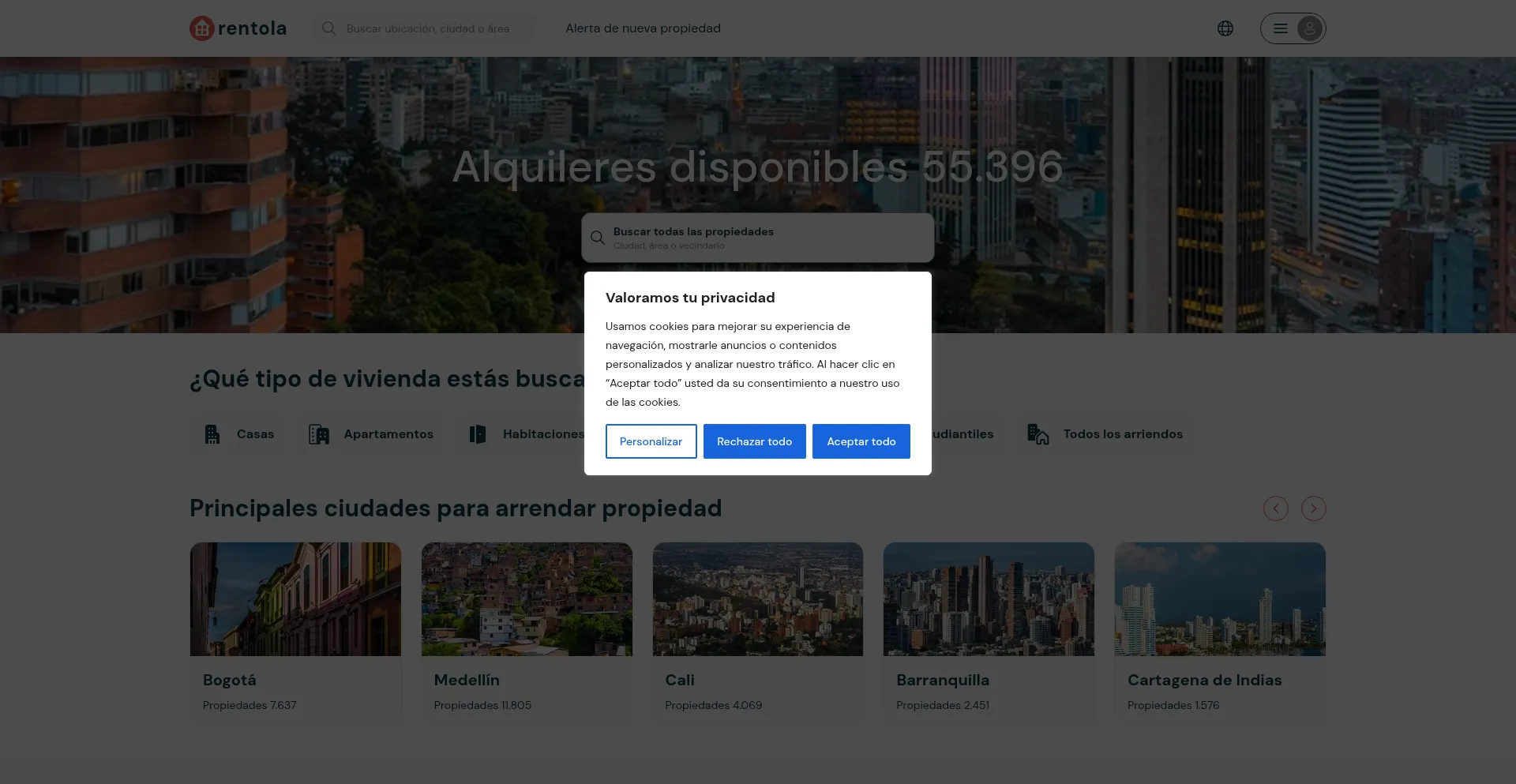Open the globe language selector
The width and height of the screenshot is (1516, 784).
tap(1225, 28)
